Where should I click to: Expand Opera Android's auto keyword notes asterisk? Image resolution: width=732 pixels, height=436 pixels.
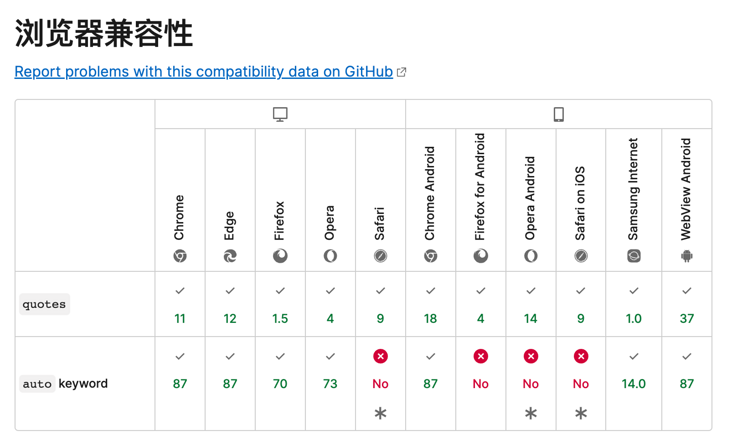tap(531, 413)
